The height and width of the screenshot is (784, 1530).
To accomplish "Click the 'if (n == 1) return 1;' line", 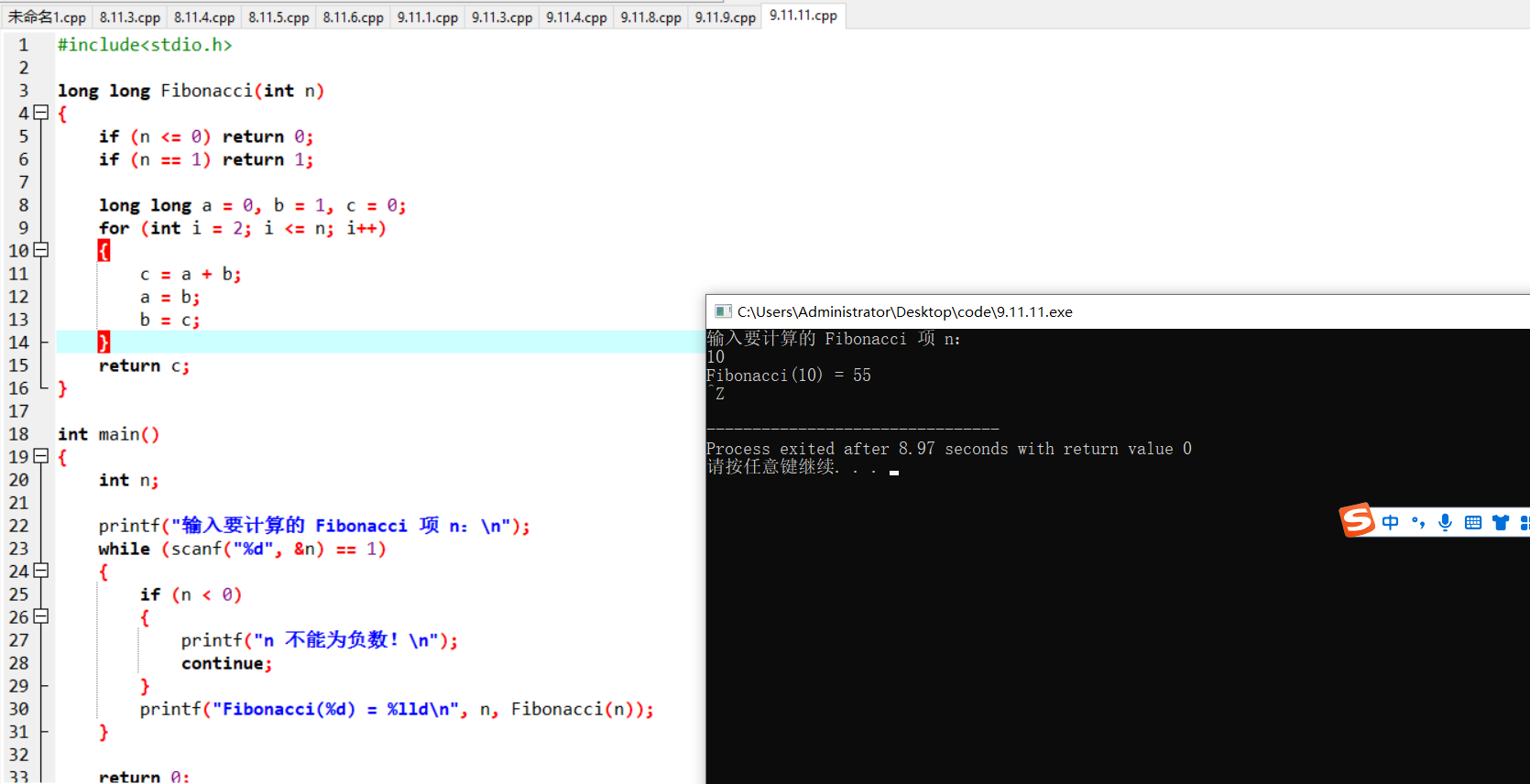I will tap(206, 158).
